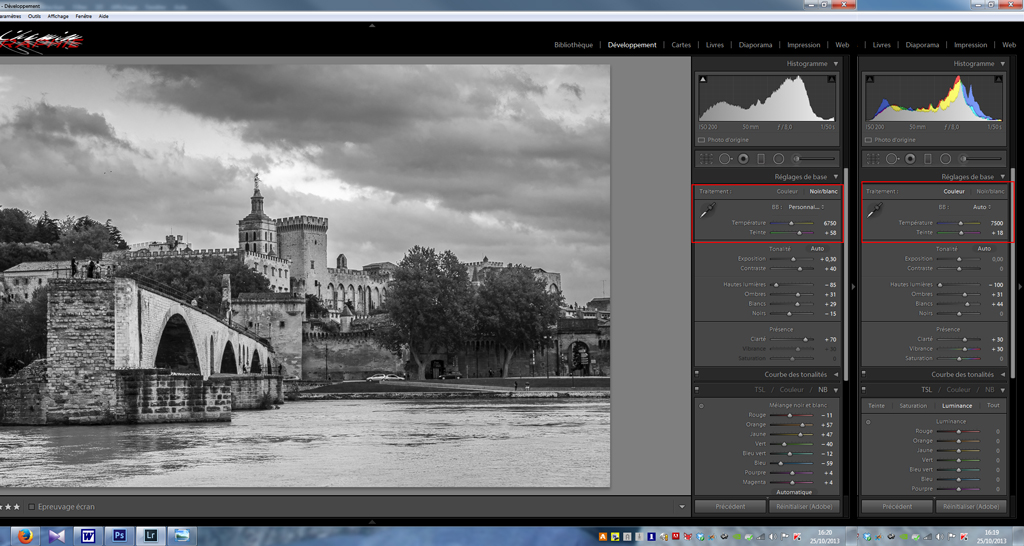
Task: Select spot removal tool in right color panel
Action: [892, 159]
